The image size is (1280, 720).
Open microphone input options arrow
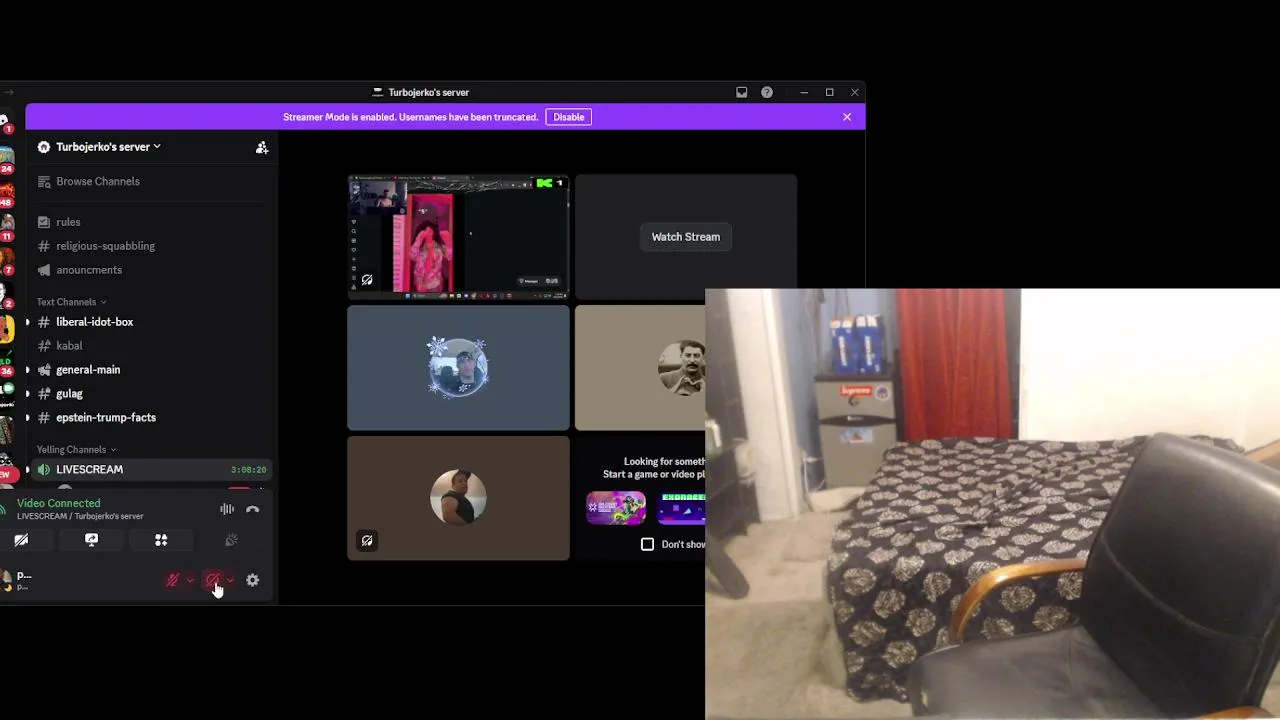click(x=189, y=580)
